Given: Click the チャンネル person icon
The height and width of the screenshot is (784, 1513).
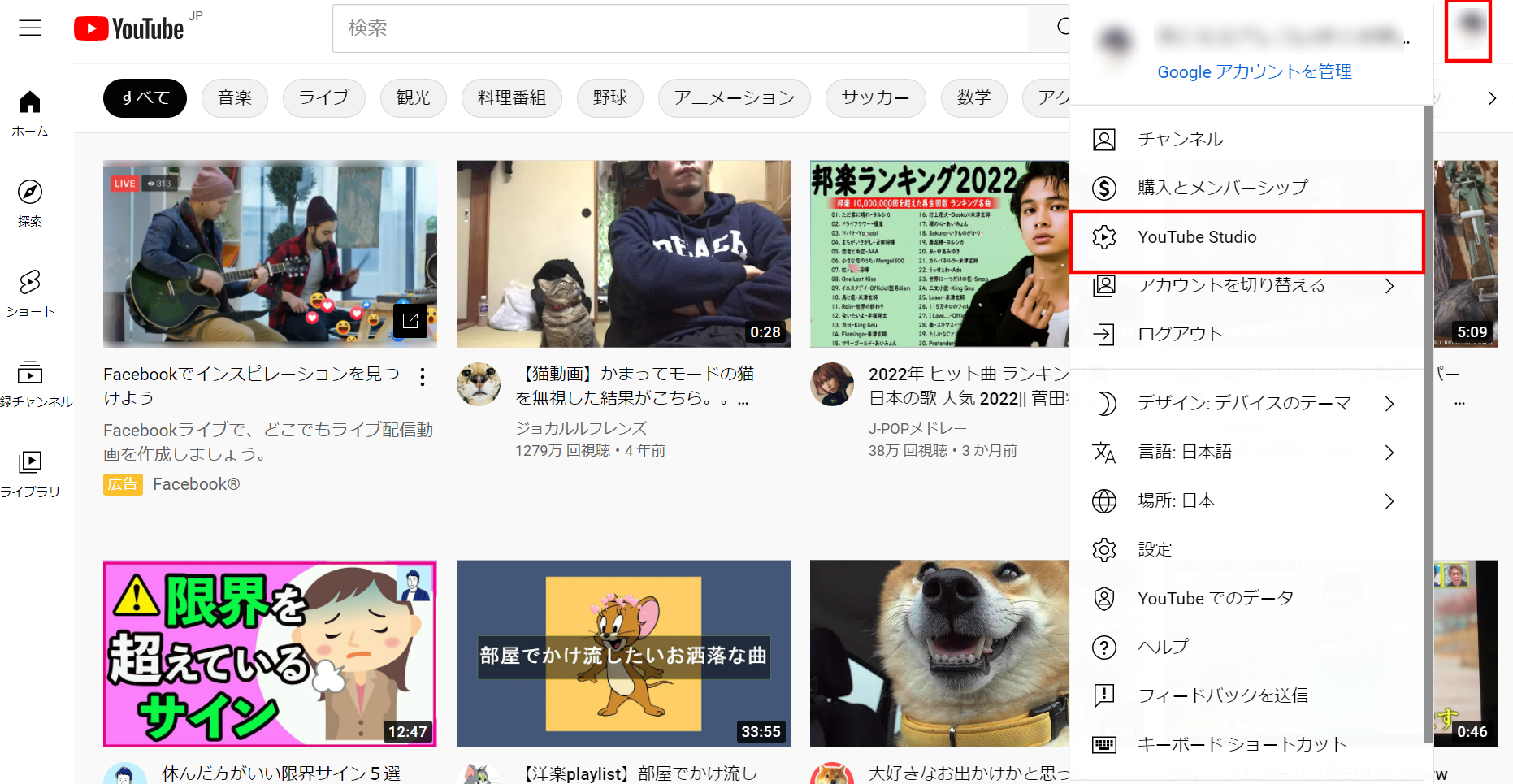Looking at the screenshot, I should tap(1104, 140).
